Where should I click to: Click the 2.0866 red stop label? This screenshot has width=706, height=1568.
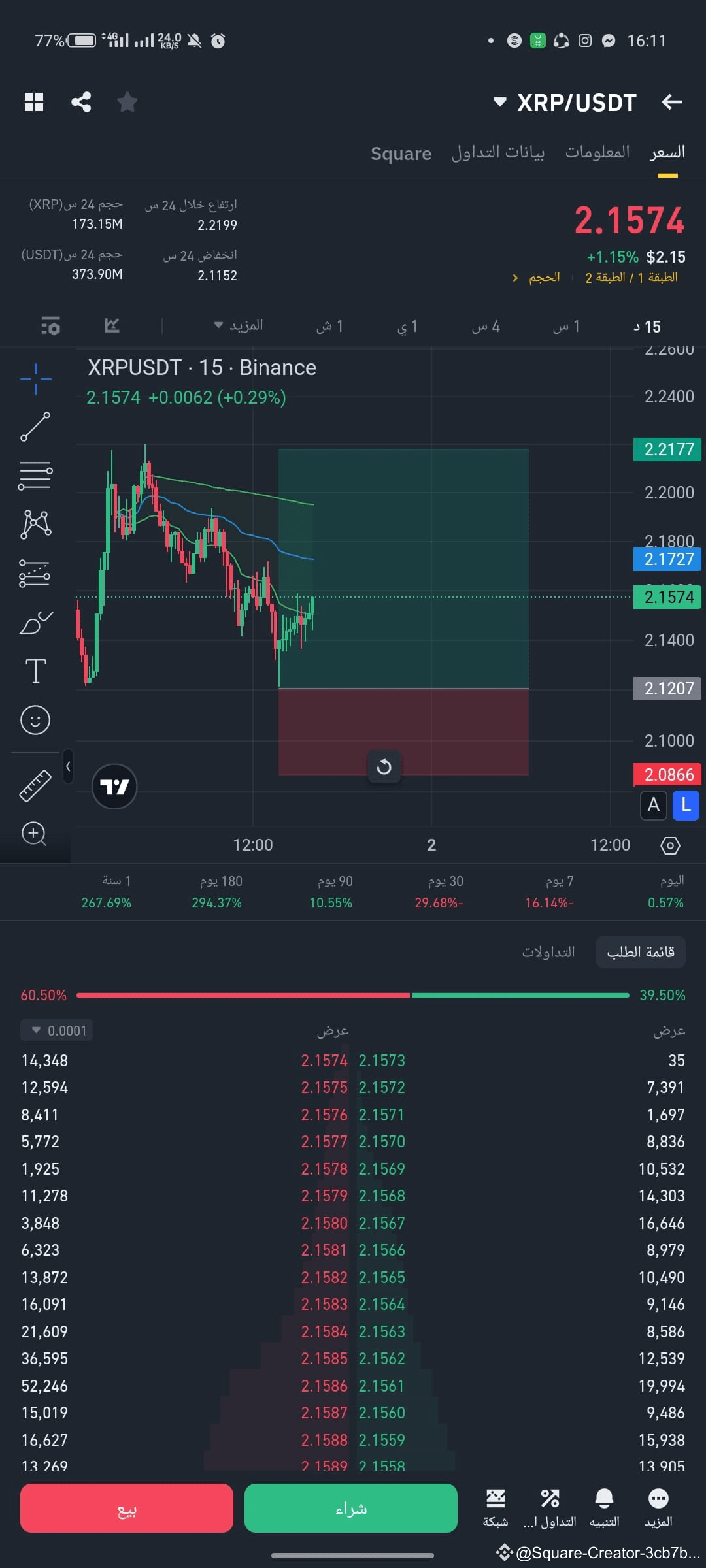667,775
